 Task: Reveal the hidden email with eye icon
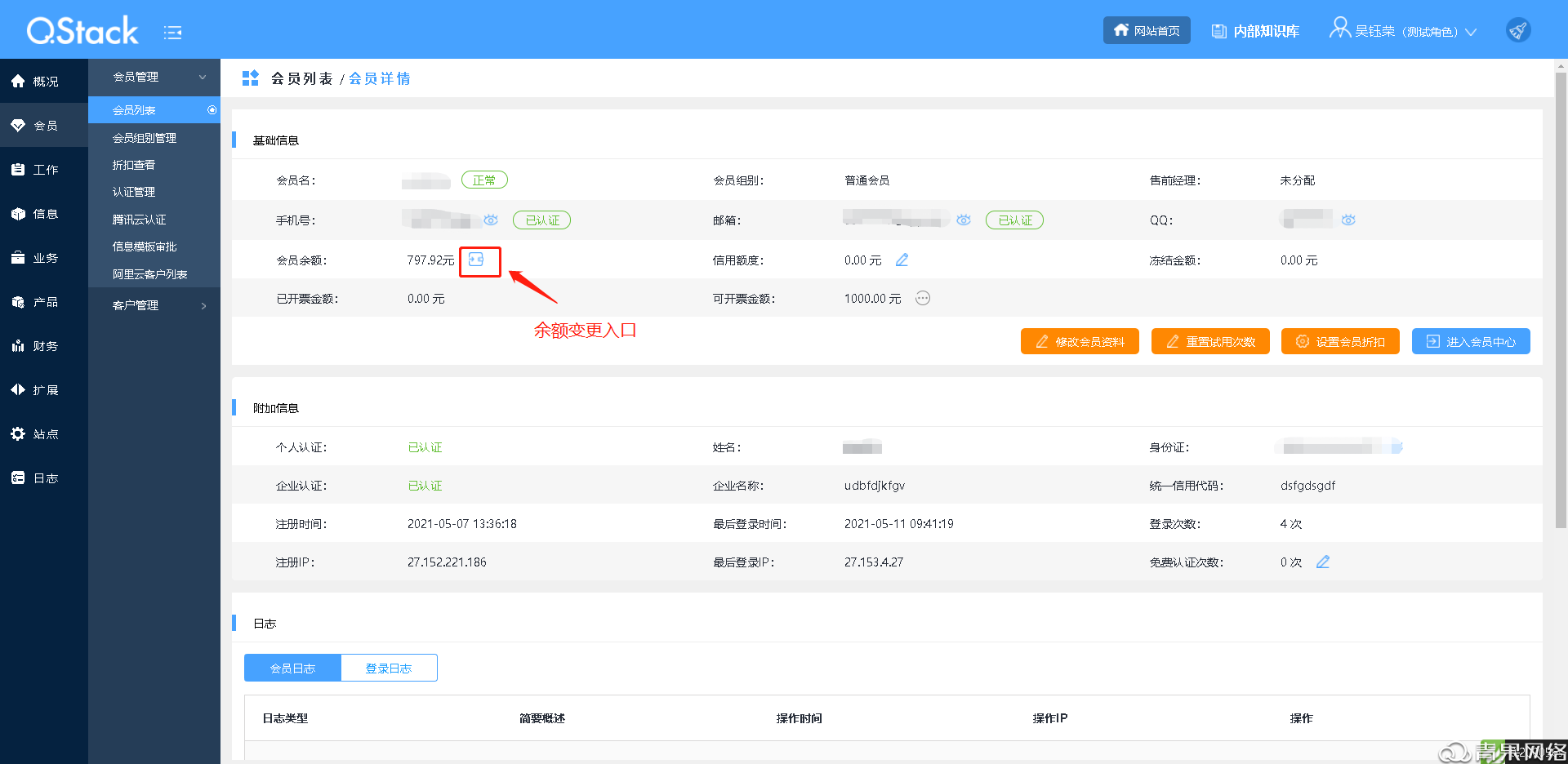(x=964, y=220)
